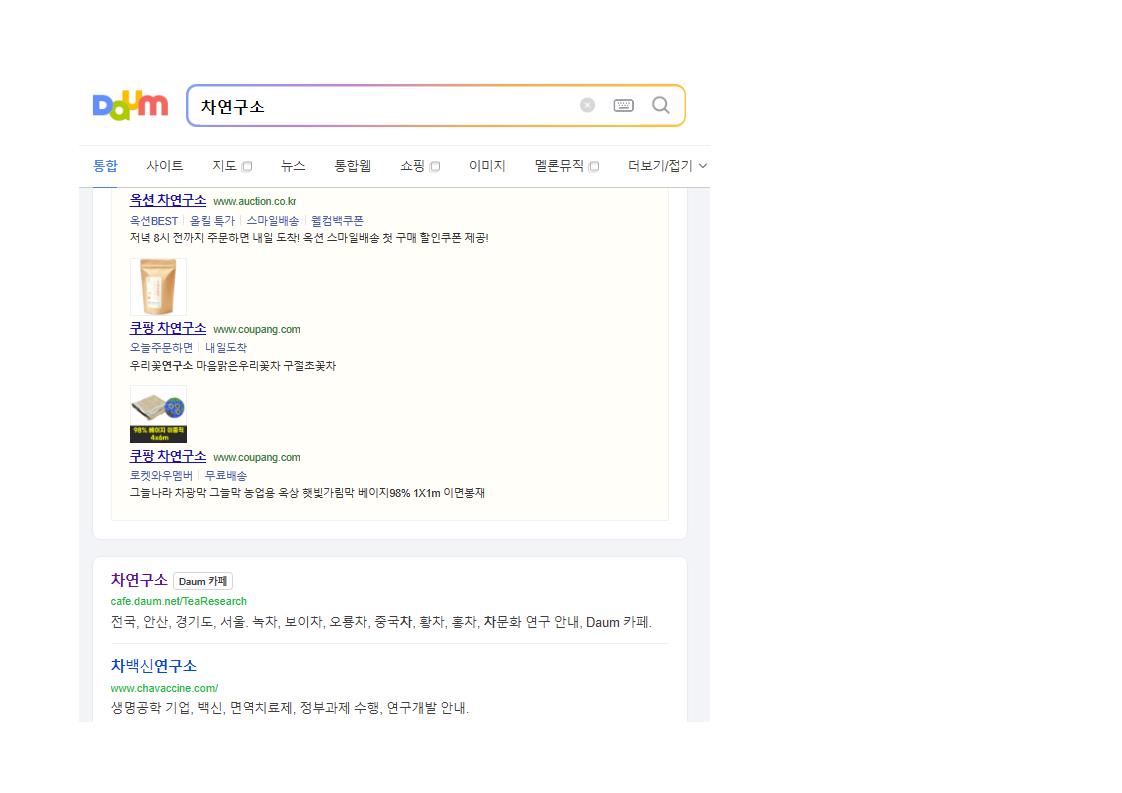Open the cafe.daum.net/TeaResearch URL
This screenshot has width=1122, height=793.
coord(179,601)
